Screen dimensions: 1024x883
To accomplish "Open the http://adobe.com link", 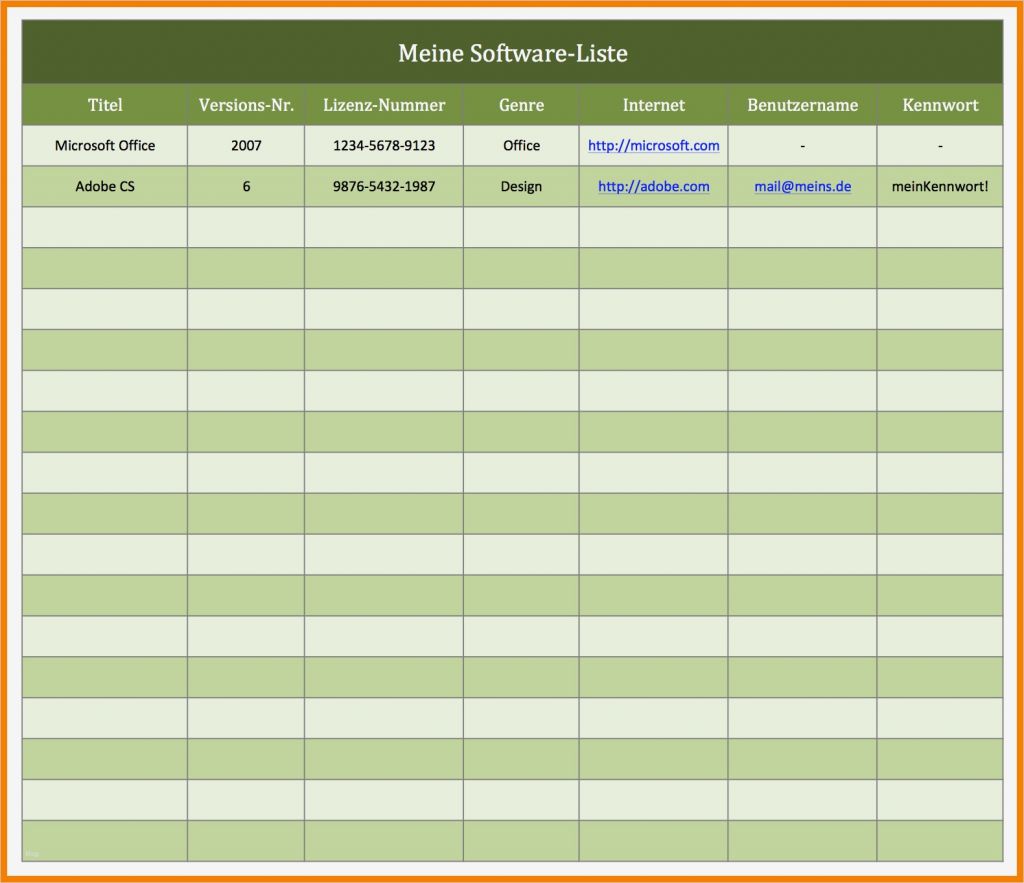I will tap(653, 186).
